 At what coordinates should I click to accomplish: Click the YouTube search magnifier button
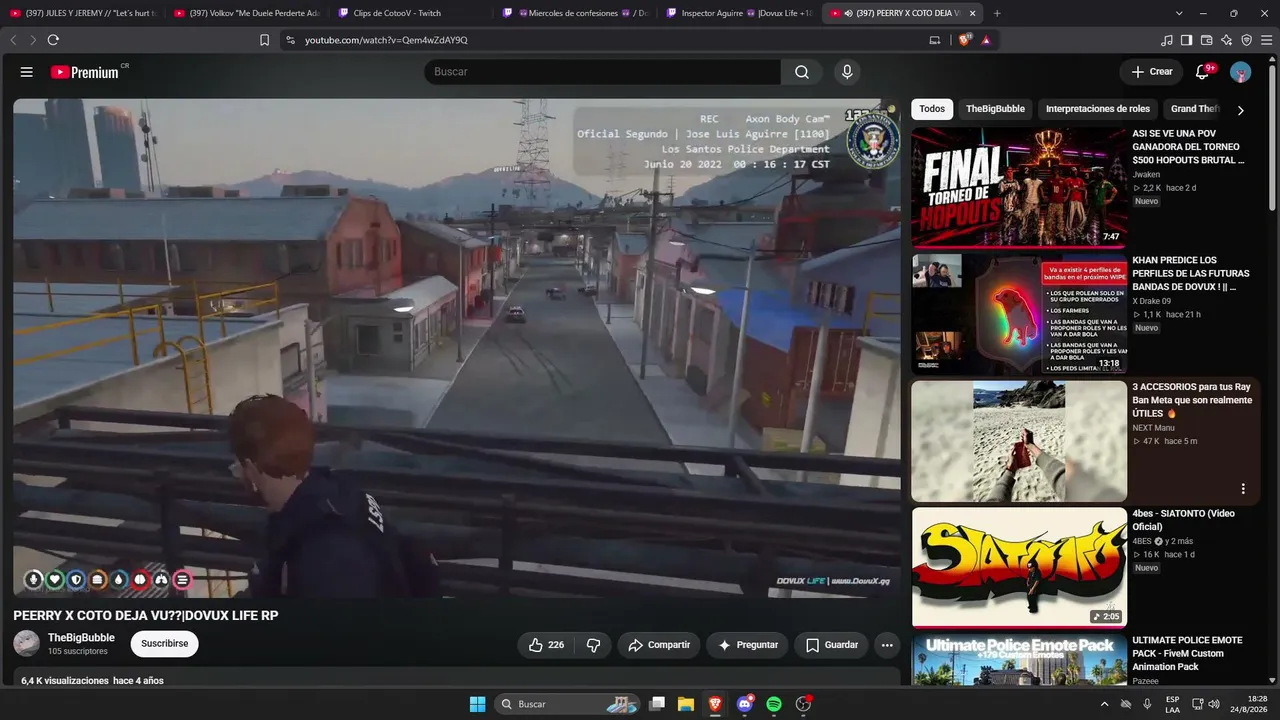[x=802, y=72]
